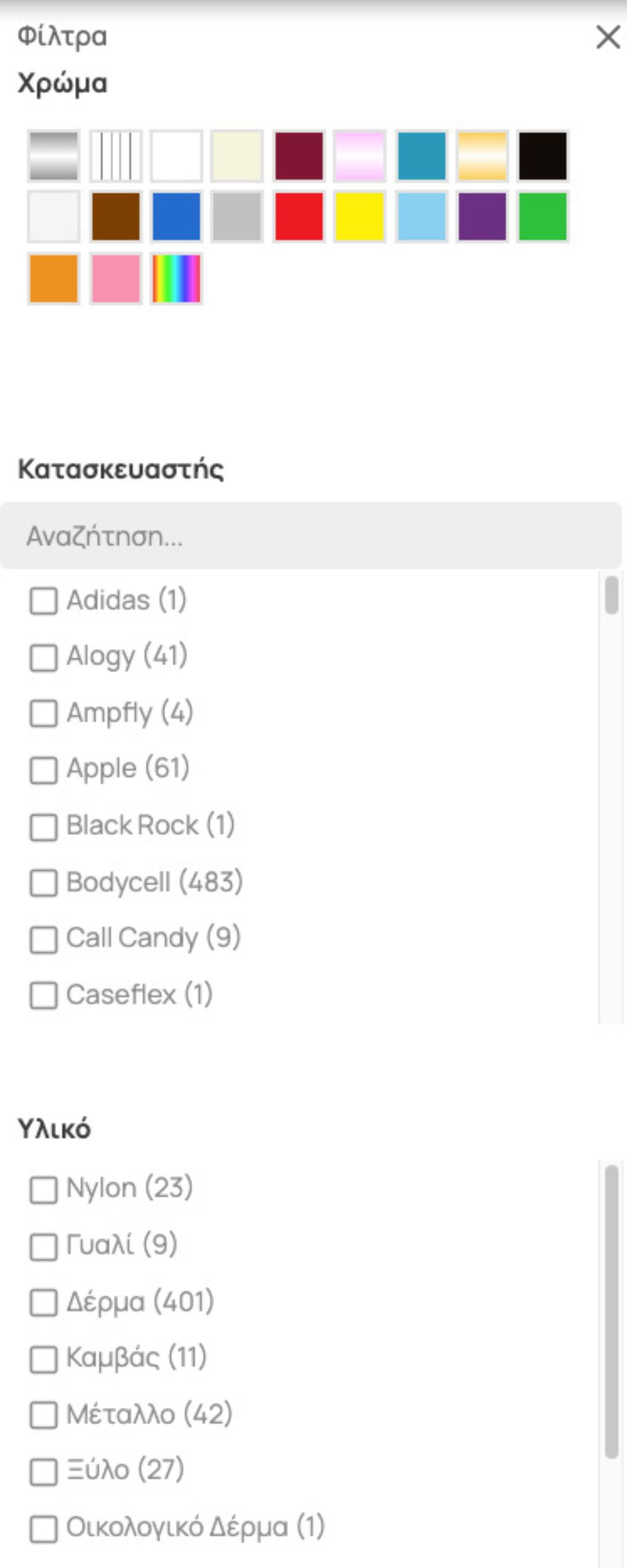The width and height of the screenshot is (627, 1568).
Task: Filter by red color swatch
Action: coord(299,217)
